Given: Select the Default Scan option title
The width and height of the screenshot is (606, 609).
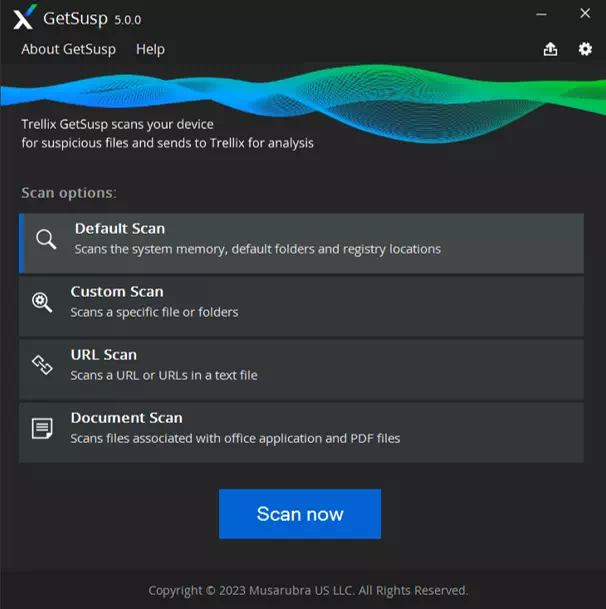Looking at the screenshot, I should (x=120, y=229).
